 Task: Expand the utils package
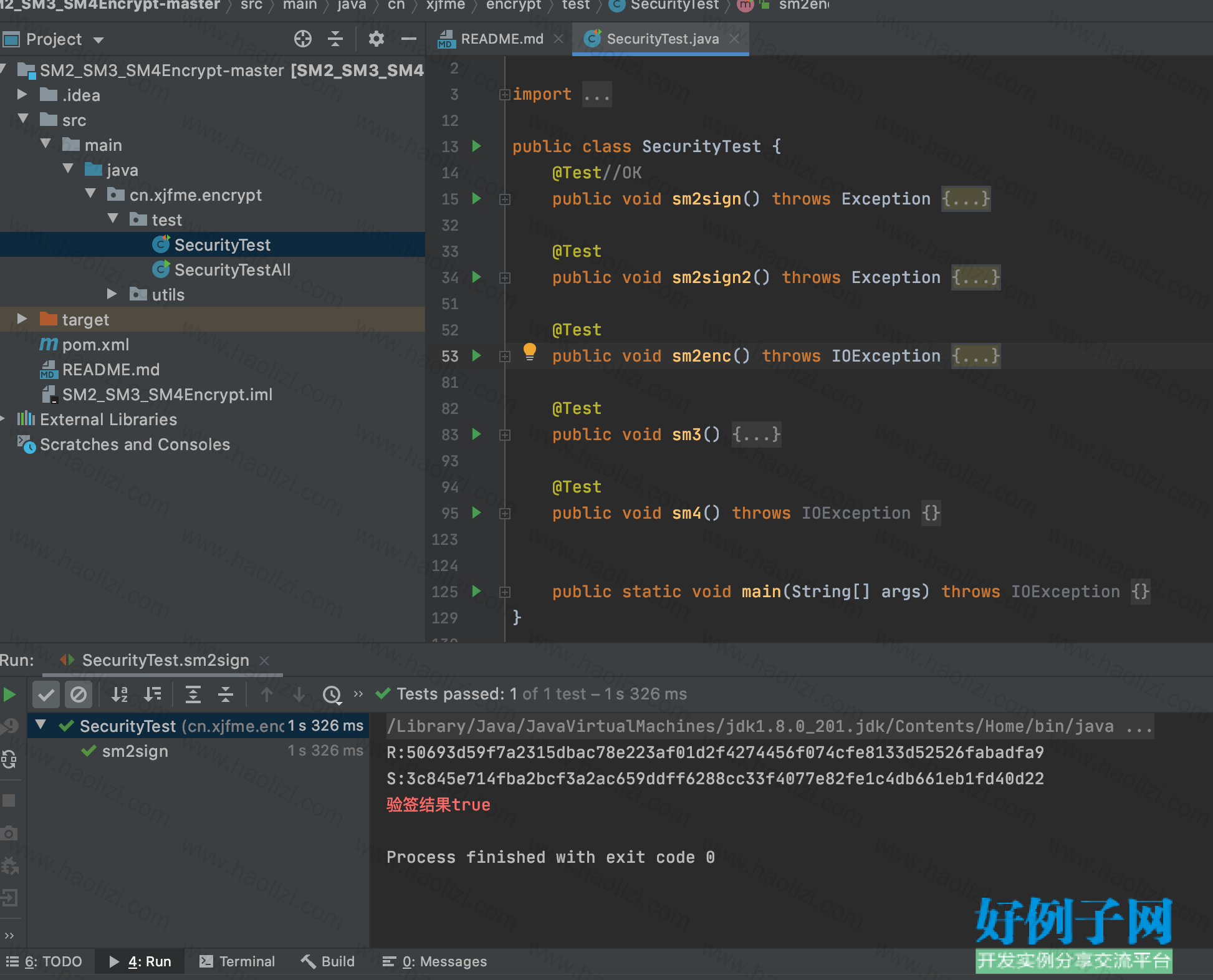[x=112, y=294]
